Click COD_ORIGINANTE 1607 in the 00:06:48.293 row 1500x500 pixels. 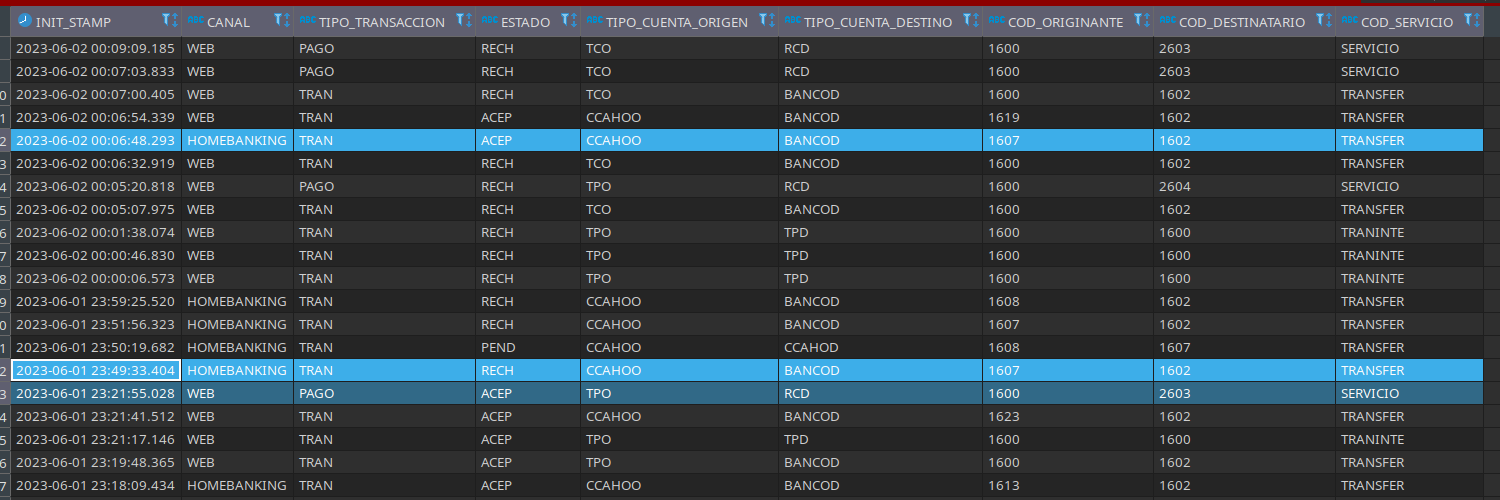coord(1069,140)
